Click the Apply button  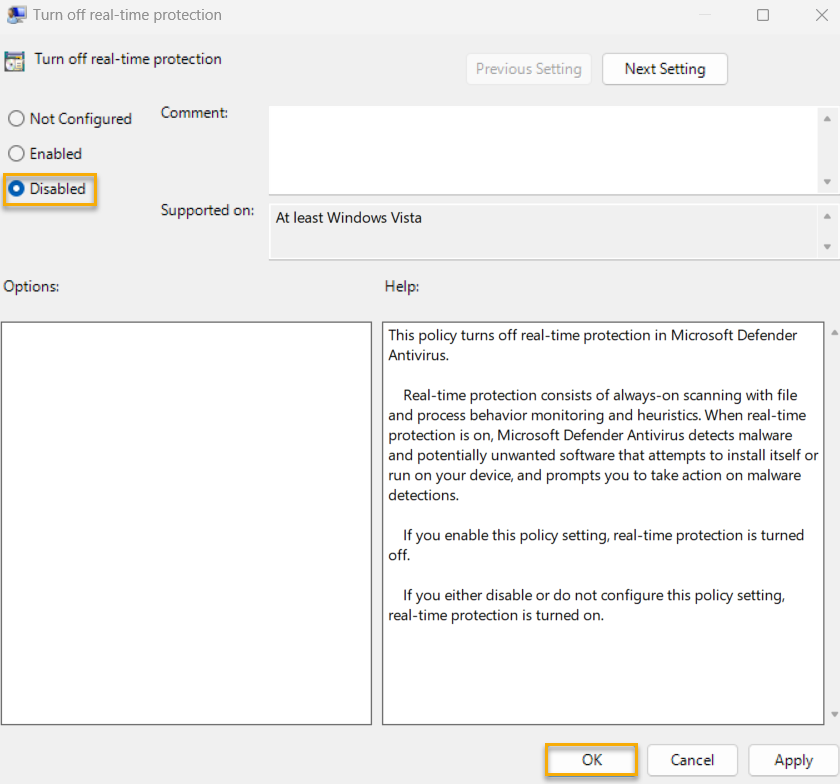tap(793, 760)
